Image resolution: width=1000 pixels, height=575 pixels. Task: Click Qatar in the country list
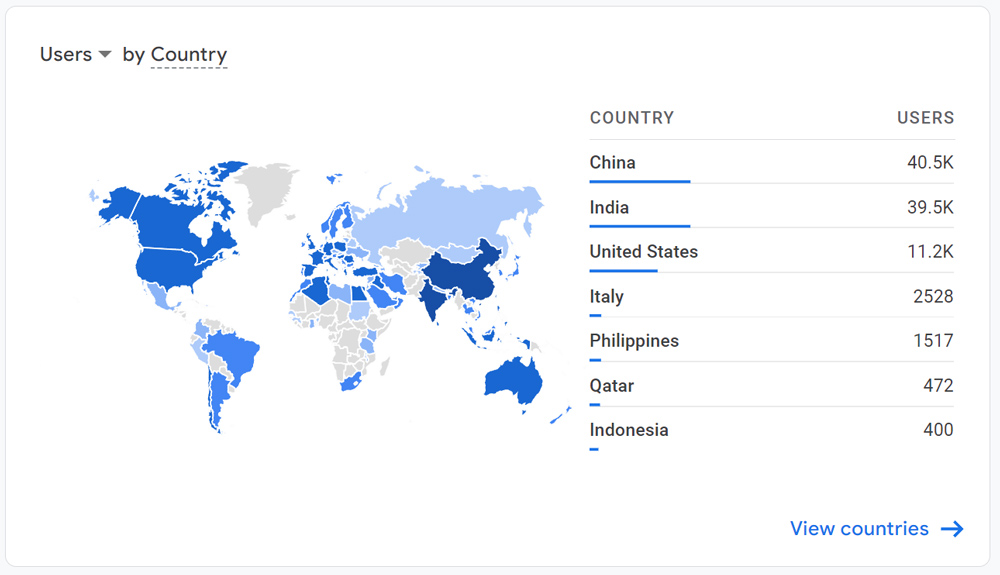[x=612, y=386]
